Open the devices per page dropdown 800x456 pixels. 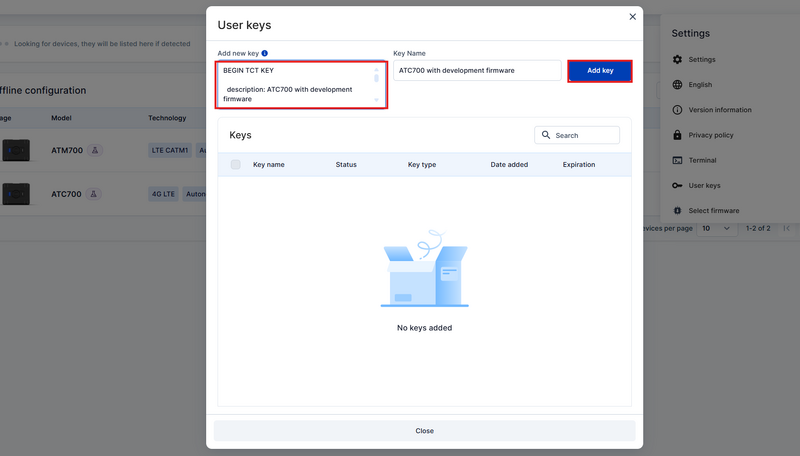[715, 228]
